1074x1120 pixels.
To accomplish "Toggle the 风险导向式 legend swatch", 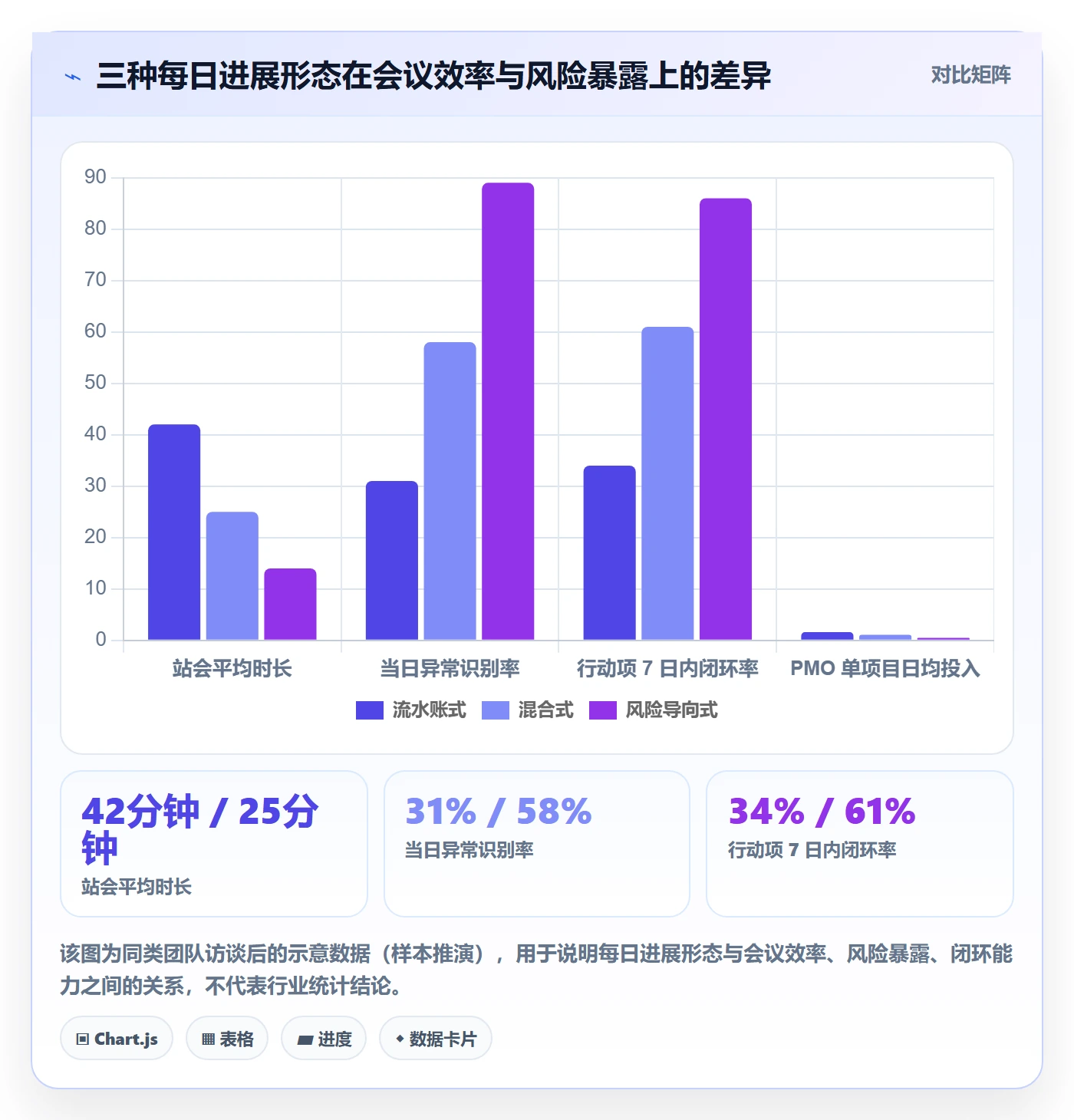I will click(x=602, y=710).
